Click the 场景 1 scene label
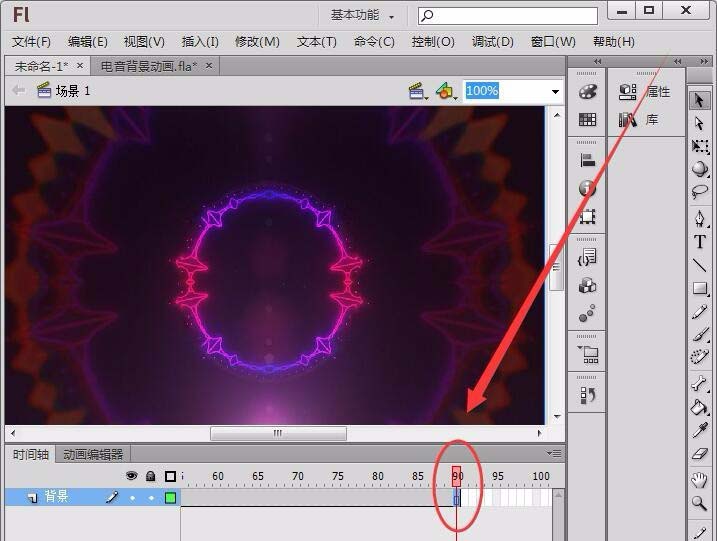 [73, 91]
